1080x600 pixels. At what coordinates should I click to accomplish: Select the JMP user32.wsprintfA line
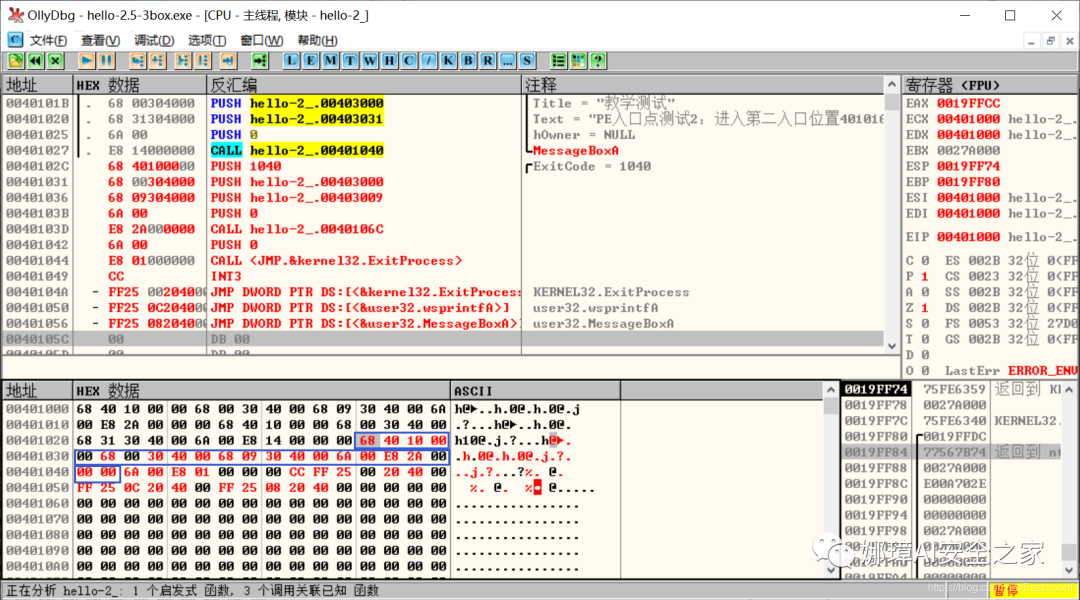[x=360, y=308]
